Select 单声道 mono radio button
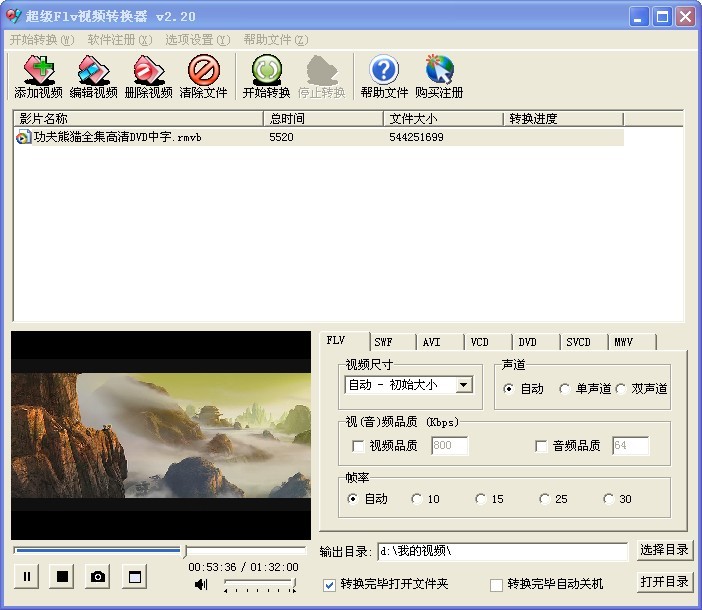Image resolution: width=702 pixels, height=610 pixels. 565,388
